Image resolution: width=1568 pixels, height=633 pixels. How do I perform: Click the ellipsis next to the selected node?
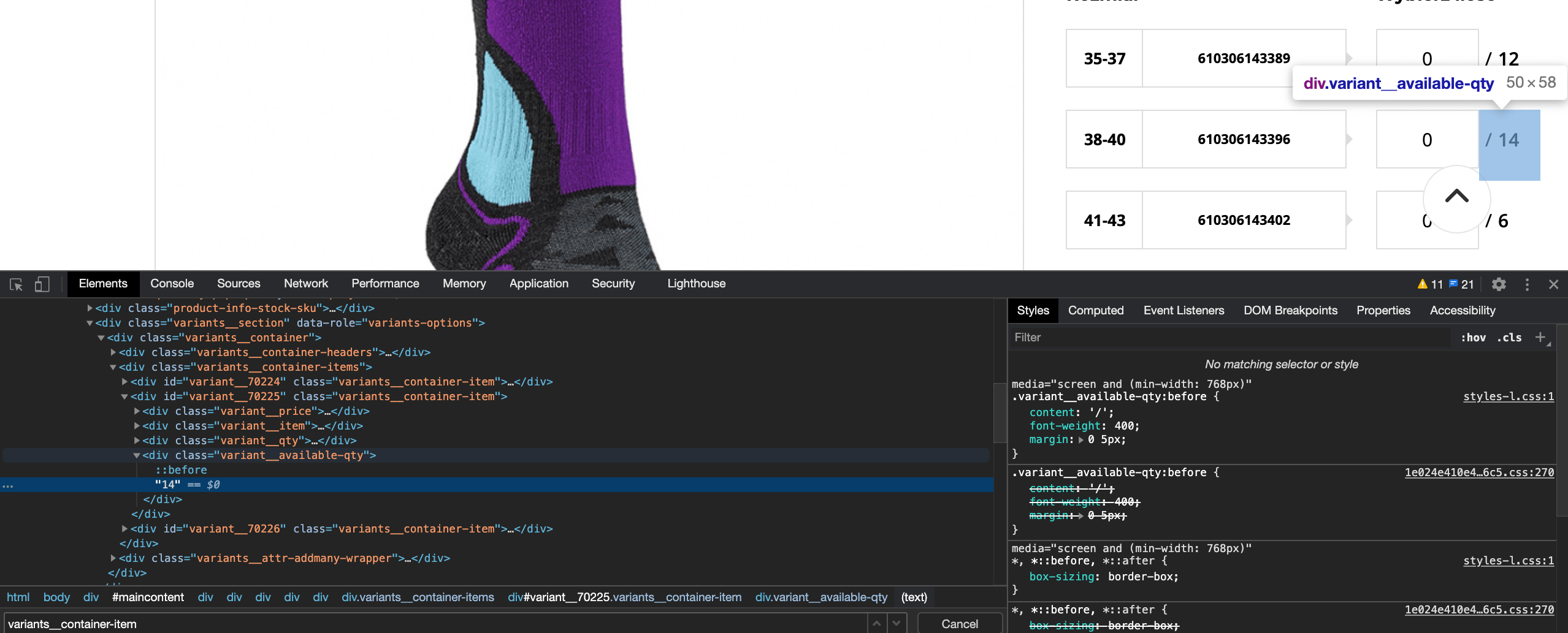pos(8,485)
